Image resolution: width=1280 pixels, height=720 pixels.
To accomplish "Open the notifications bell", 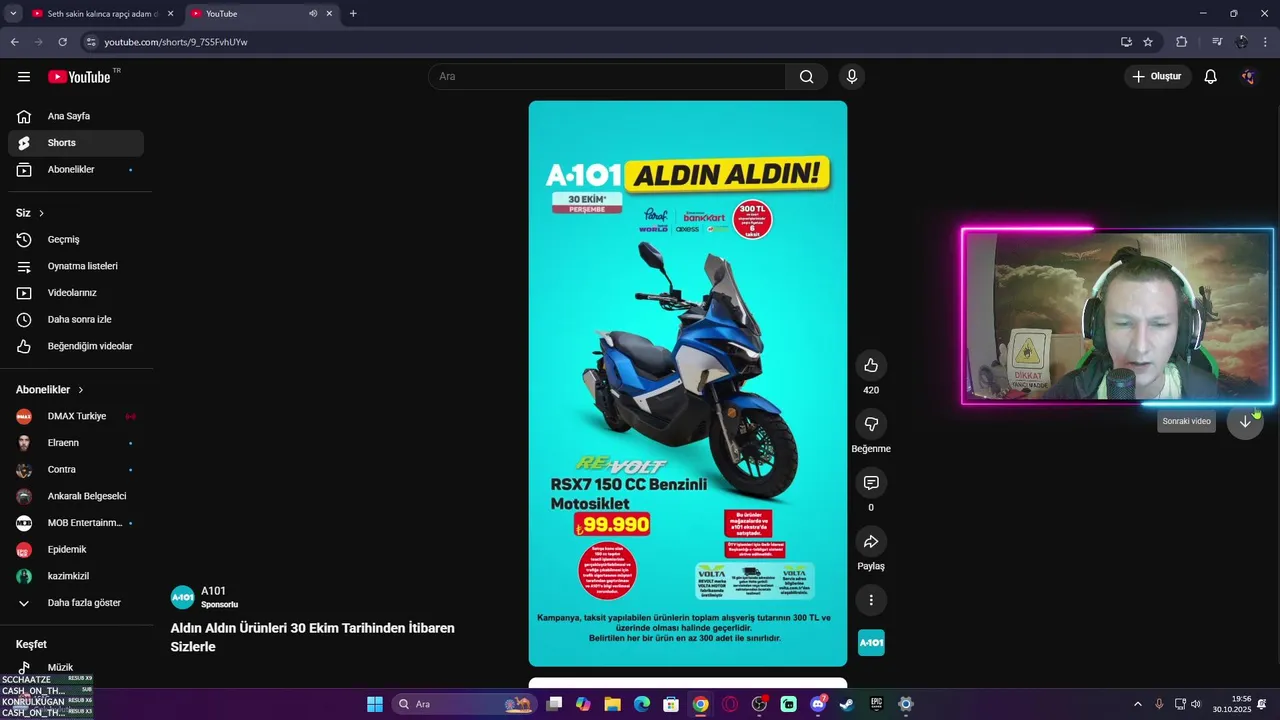I will point(1210,77).
